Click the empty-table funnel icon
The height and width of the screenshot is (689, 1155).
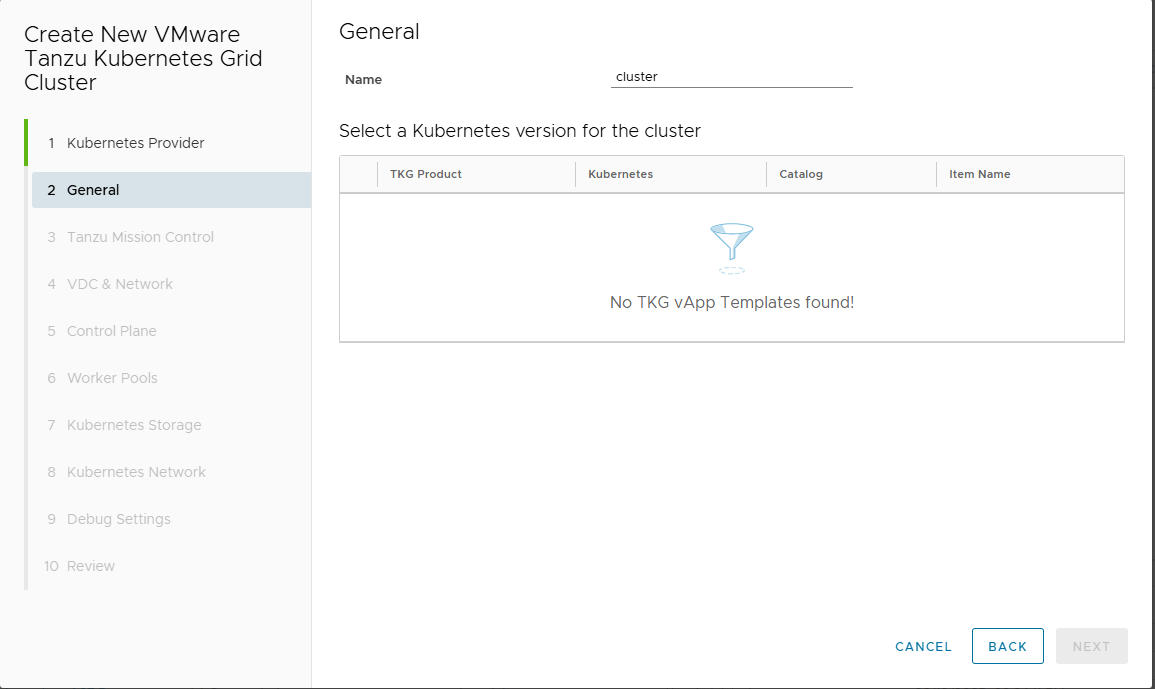pyautogui.click(x=731, y=248)
